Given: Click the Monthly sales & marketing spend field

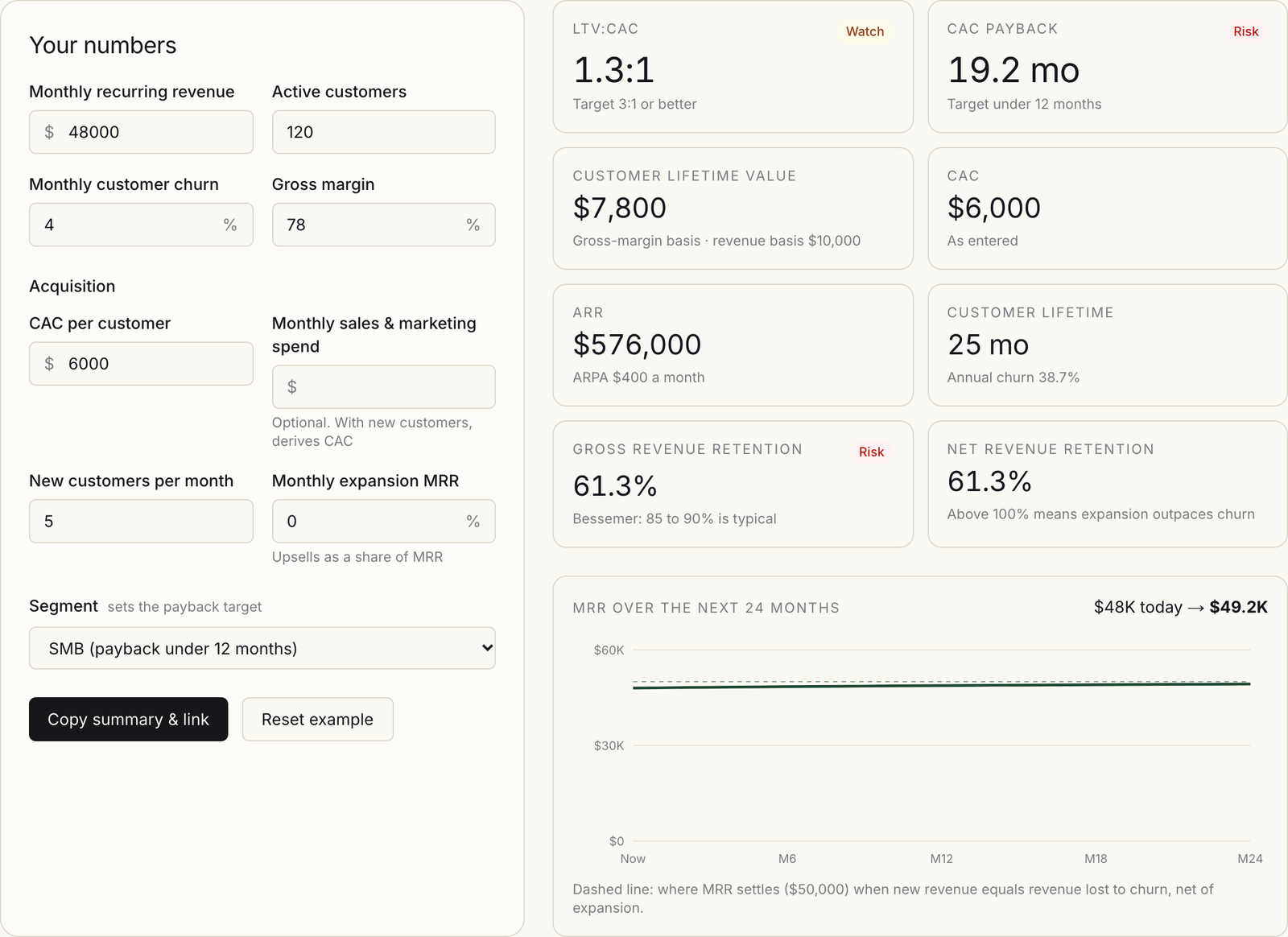Looking at the screenshot, I should point(383,387).
